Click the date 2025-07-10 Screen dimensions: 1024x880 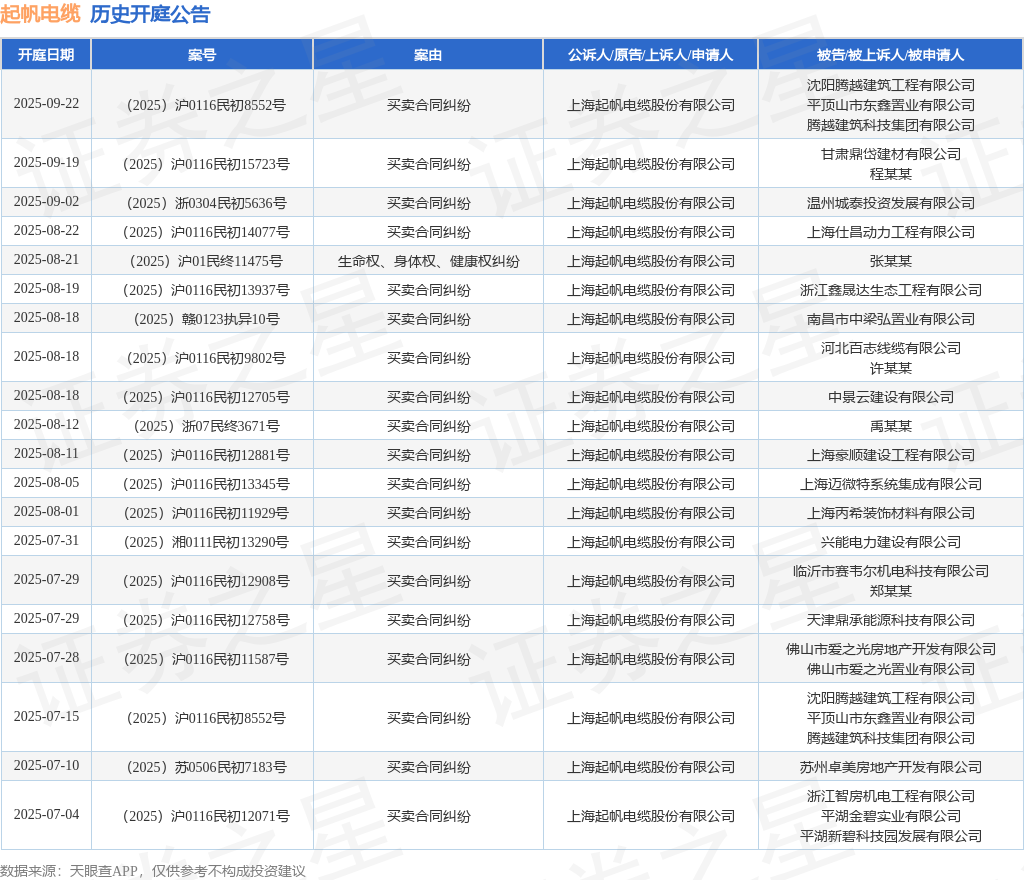[x=46, y=765]
